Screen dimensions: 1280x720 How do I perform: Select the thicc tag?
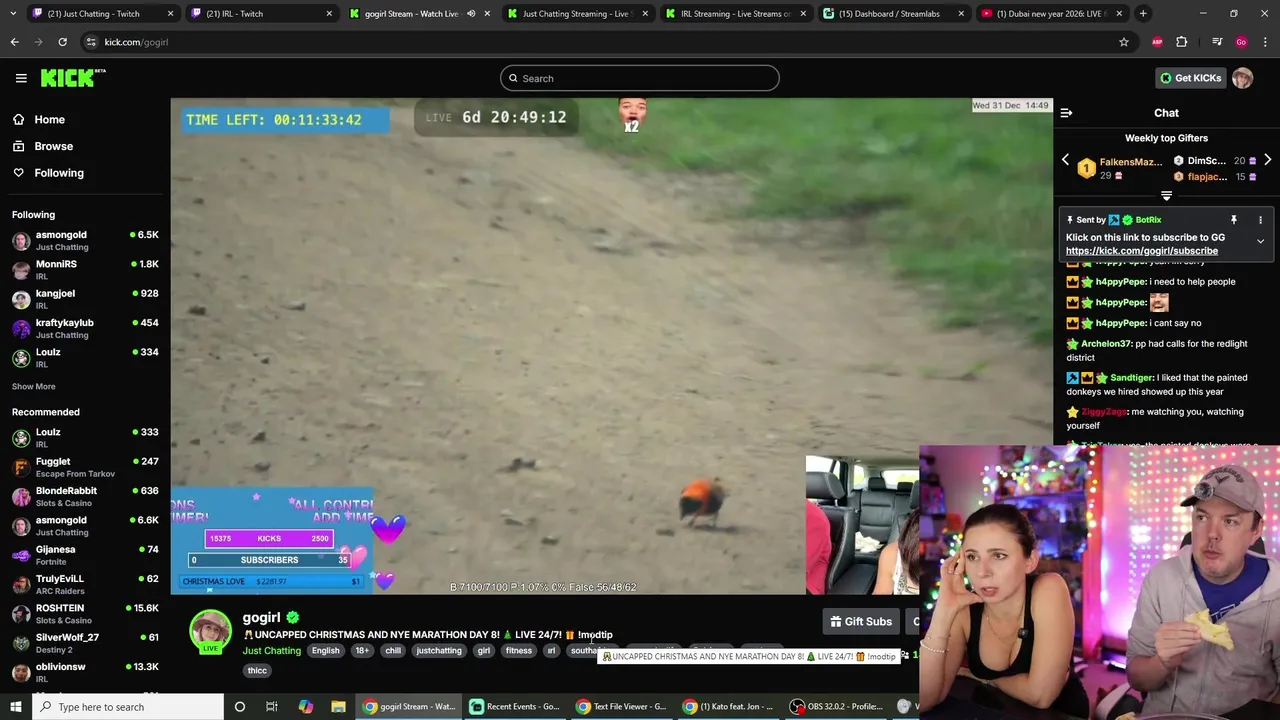point(257,671)
